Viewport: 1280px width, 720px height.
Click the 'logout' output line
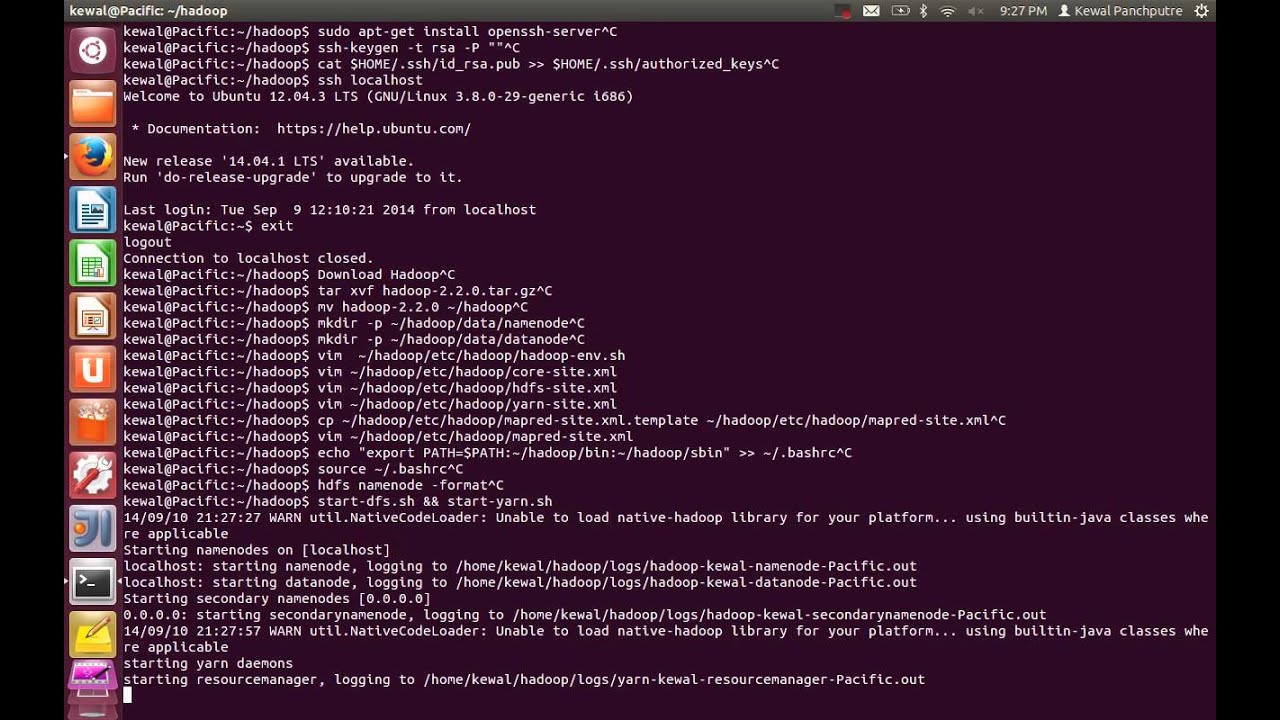coord(147,242)
